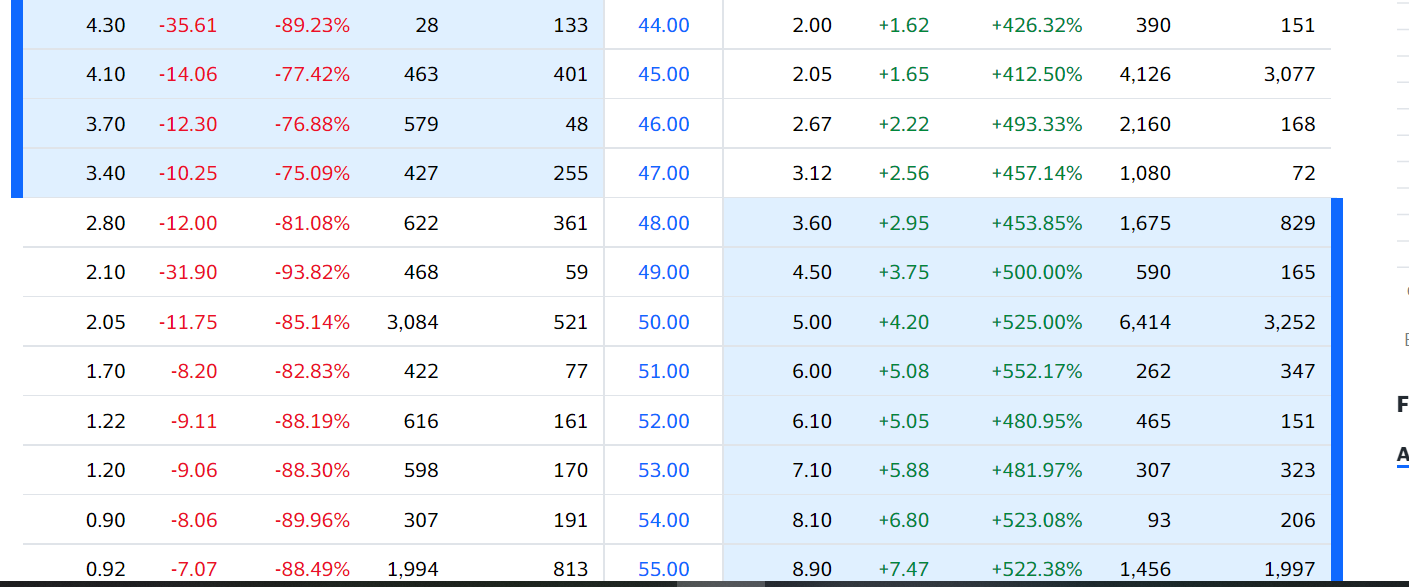Click call volume 3,084
Screen dimensions: 1409x587
point(413,322)
